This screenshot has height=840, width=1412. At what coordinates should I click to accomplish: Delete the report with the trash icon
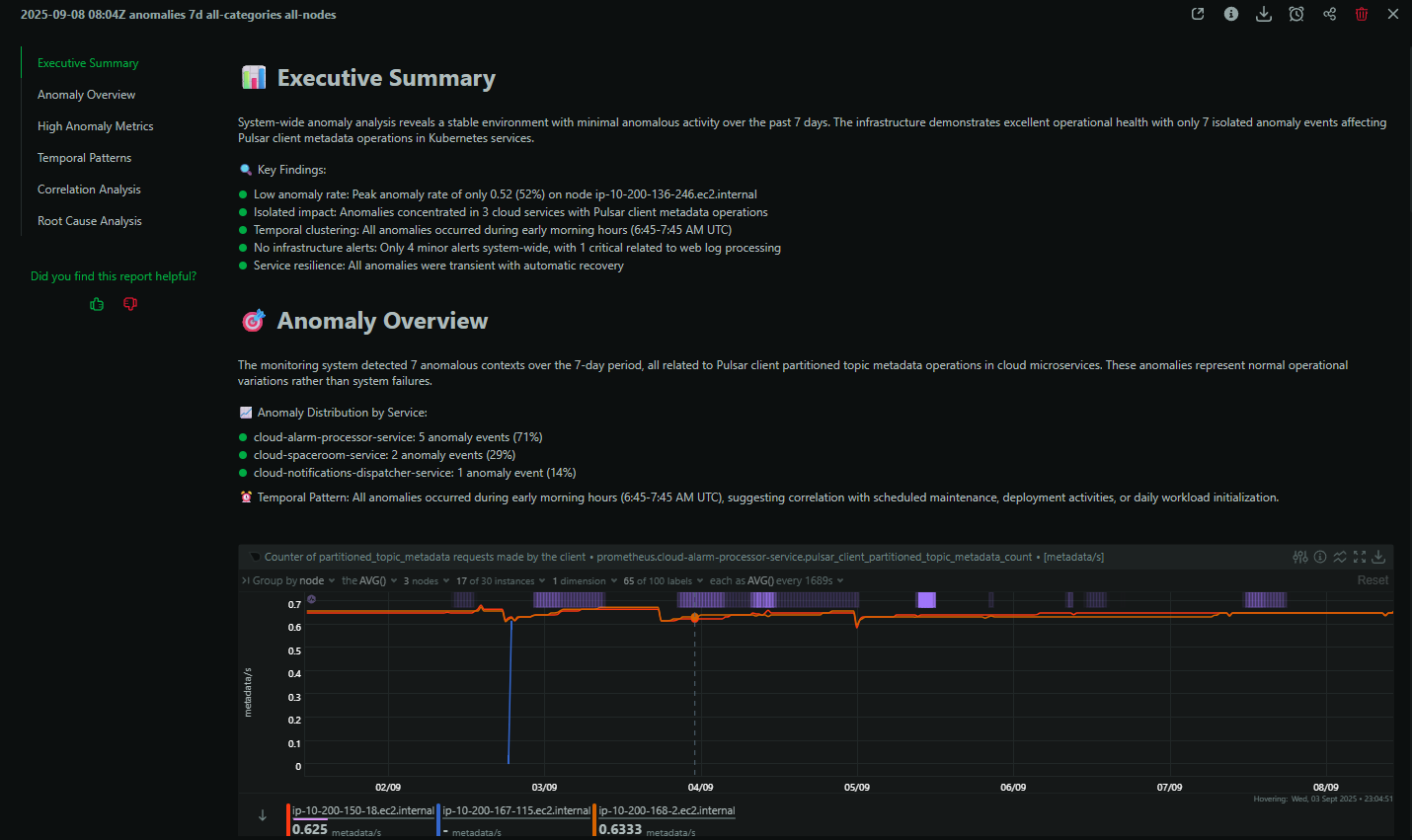click(x=1362, y=14)
